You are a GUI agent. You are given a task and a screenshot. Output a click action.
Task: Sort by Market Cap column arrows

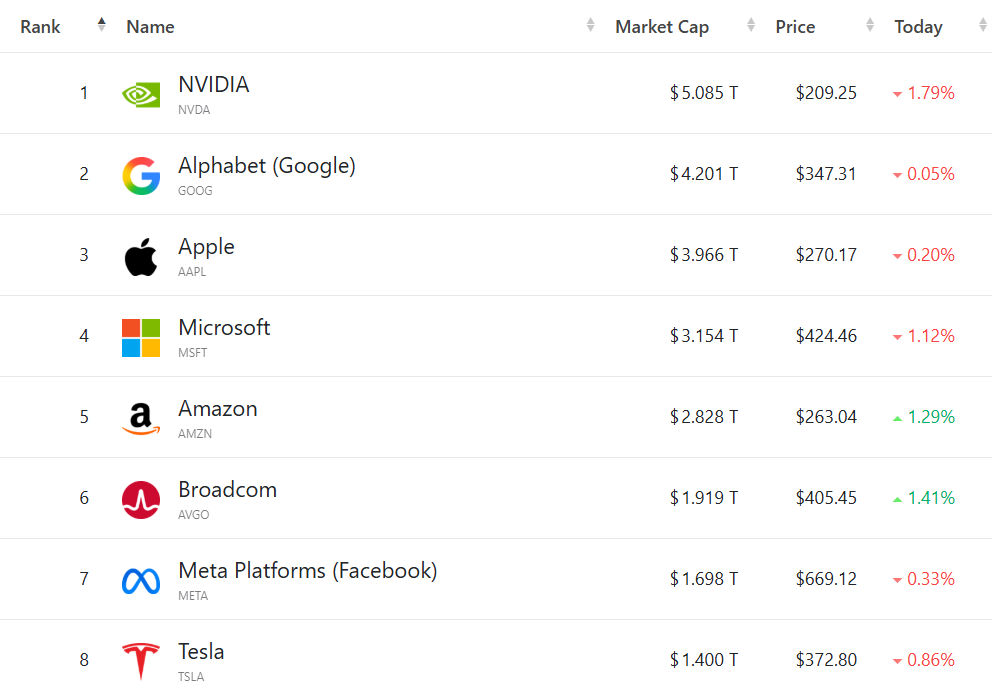[x=750, y=26]
